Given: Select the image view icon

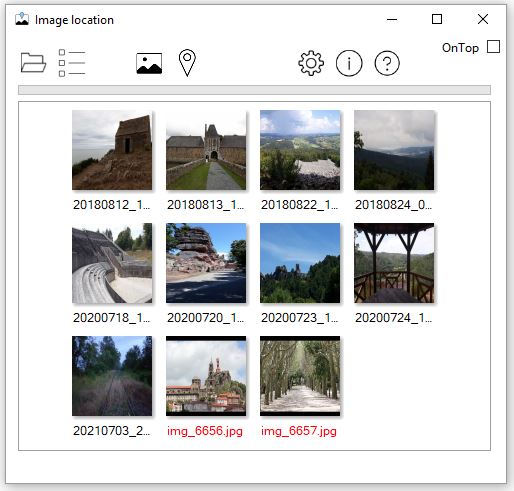Looking at the screenshot, I should click(x=149, y=63).
